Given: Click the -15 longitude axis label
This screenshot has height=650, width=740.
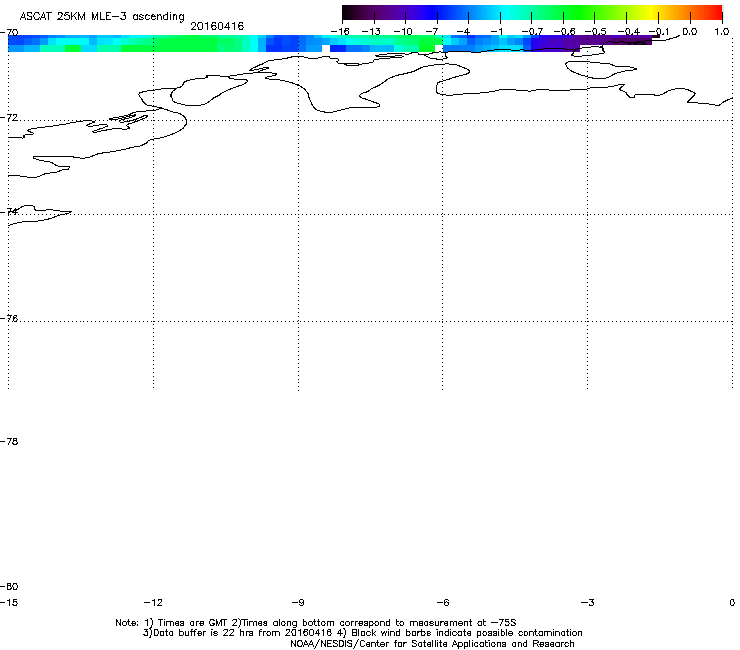Looking at the screenshot, I should (9, 602).
